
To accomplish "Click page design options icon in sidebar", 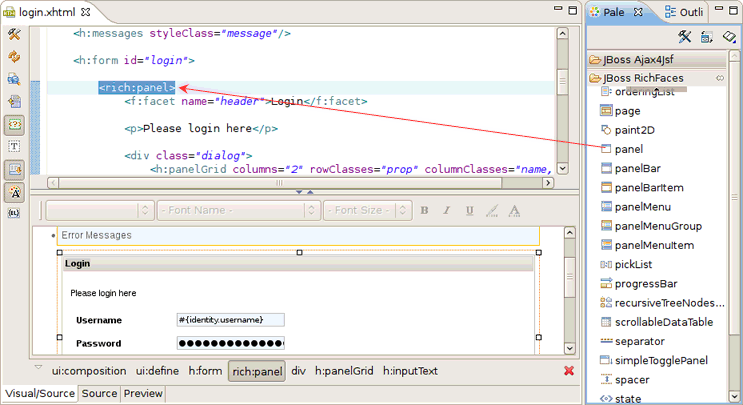I will (x=14, y=79).
